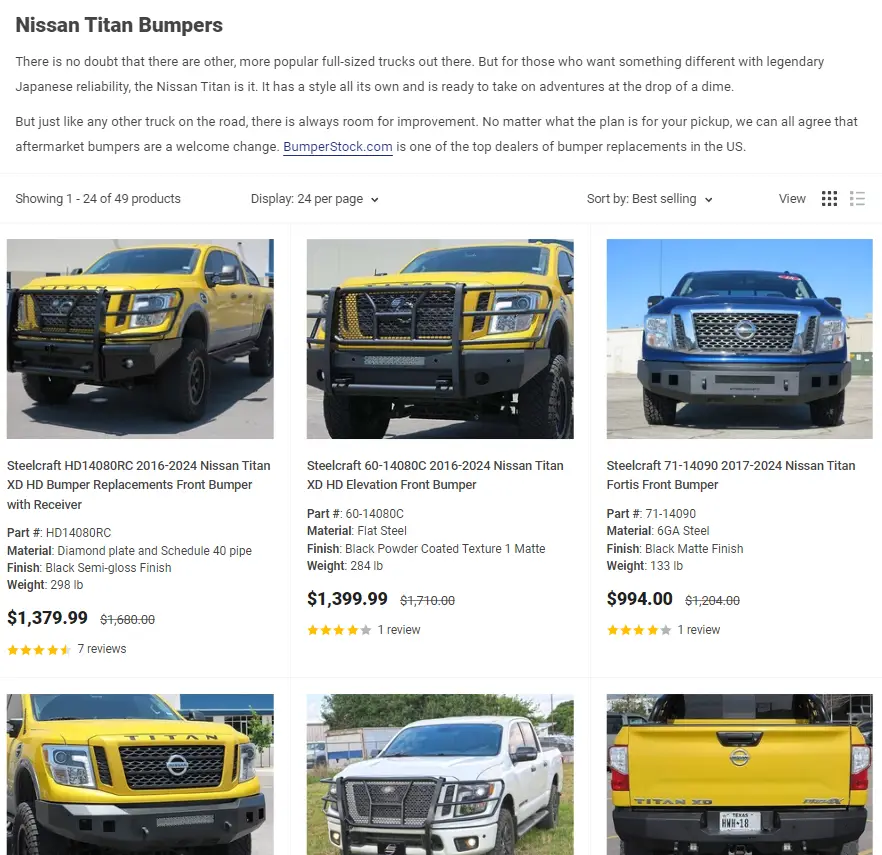View the 7 reviews link
The image size is (882, 855).
[102, 649]
